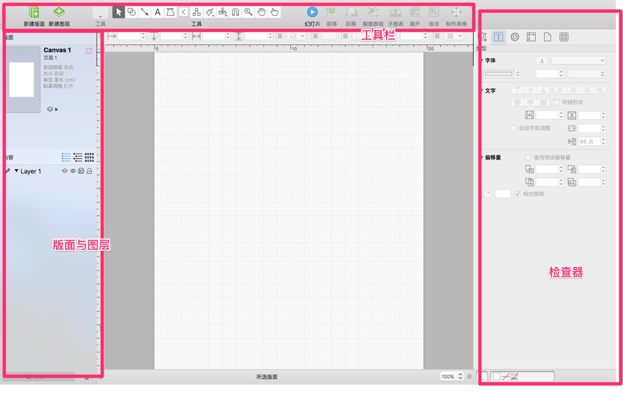
Task: Enable the 环绕形状 checkbox
Action: tap(557, 102)
